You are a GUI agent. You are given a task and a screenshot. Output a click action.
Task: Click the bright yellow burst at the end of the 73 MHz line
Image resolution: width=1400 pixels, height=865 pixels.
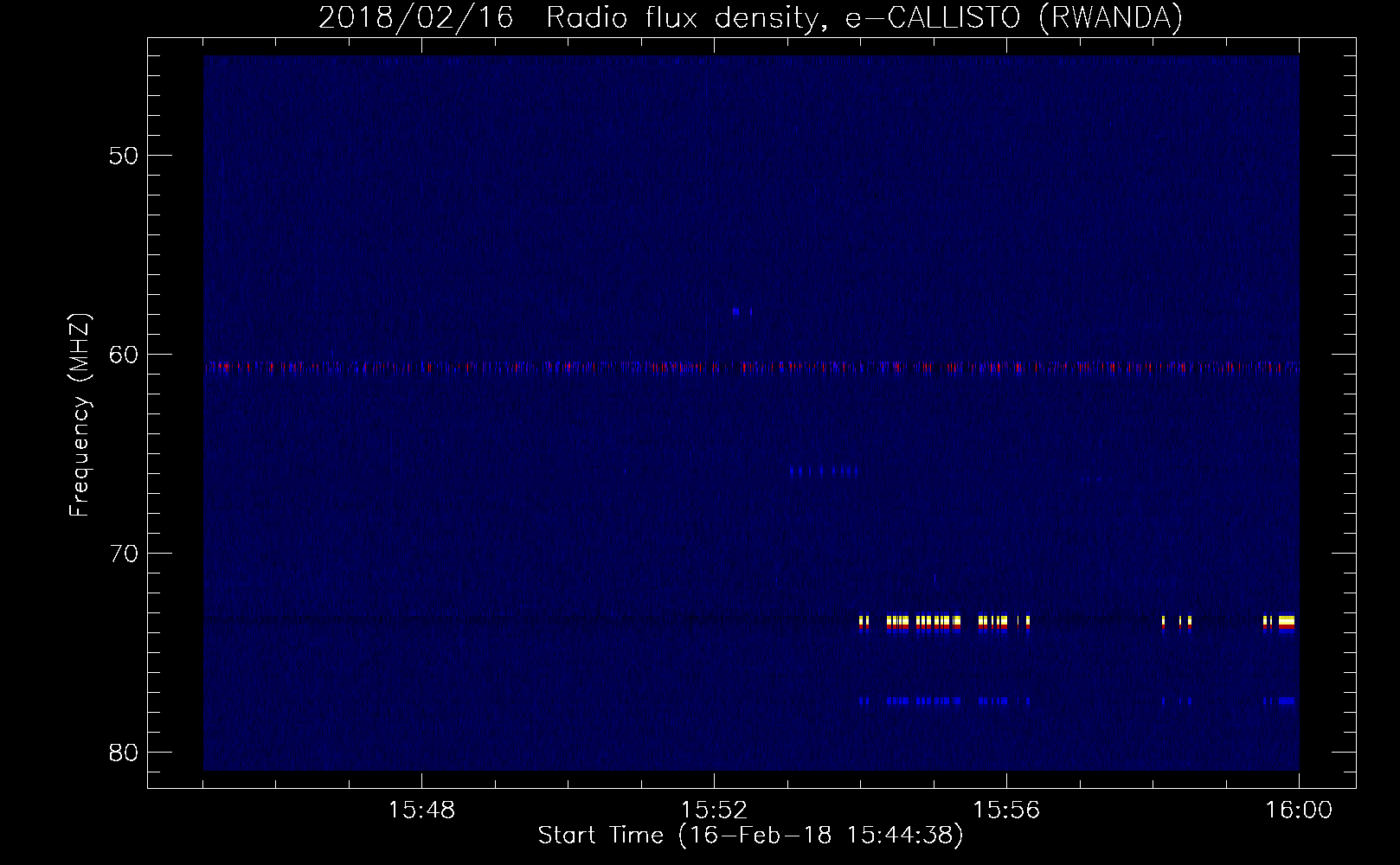1286,622
